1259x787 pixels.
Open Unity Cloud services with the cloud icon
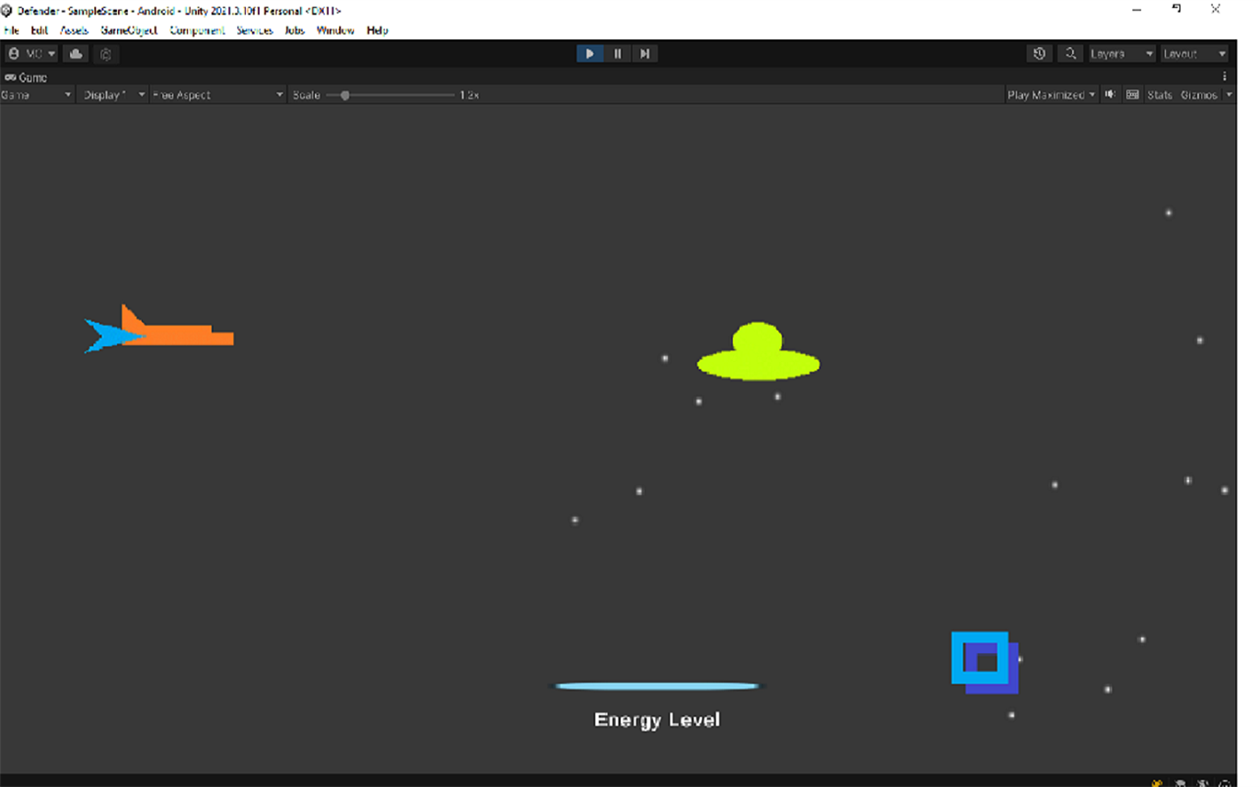click(75, 53)
